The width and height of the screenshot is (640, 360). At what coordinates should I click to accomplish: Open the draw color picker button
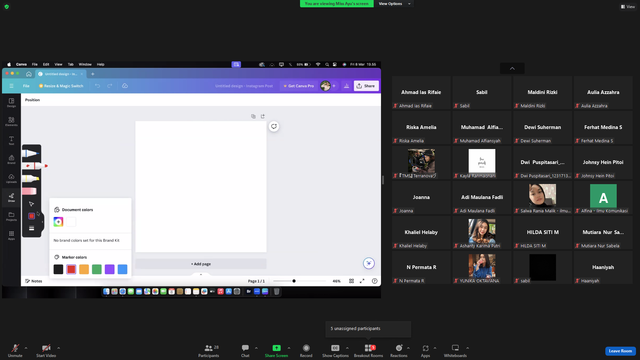31,216
